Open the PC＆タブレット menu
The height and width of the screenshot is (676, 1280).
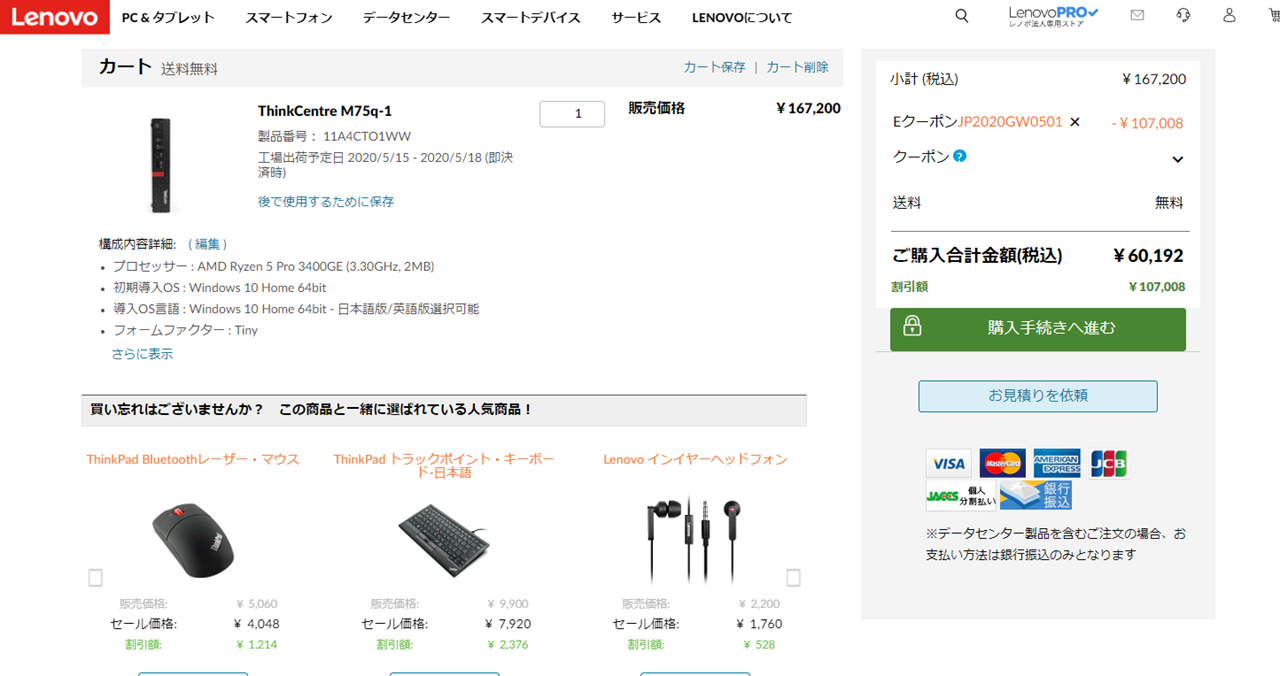168,18
